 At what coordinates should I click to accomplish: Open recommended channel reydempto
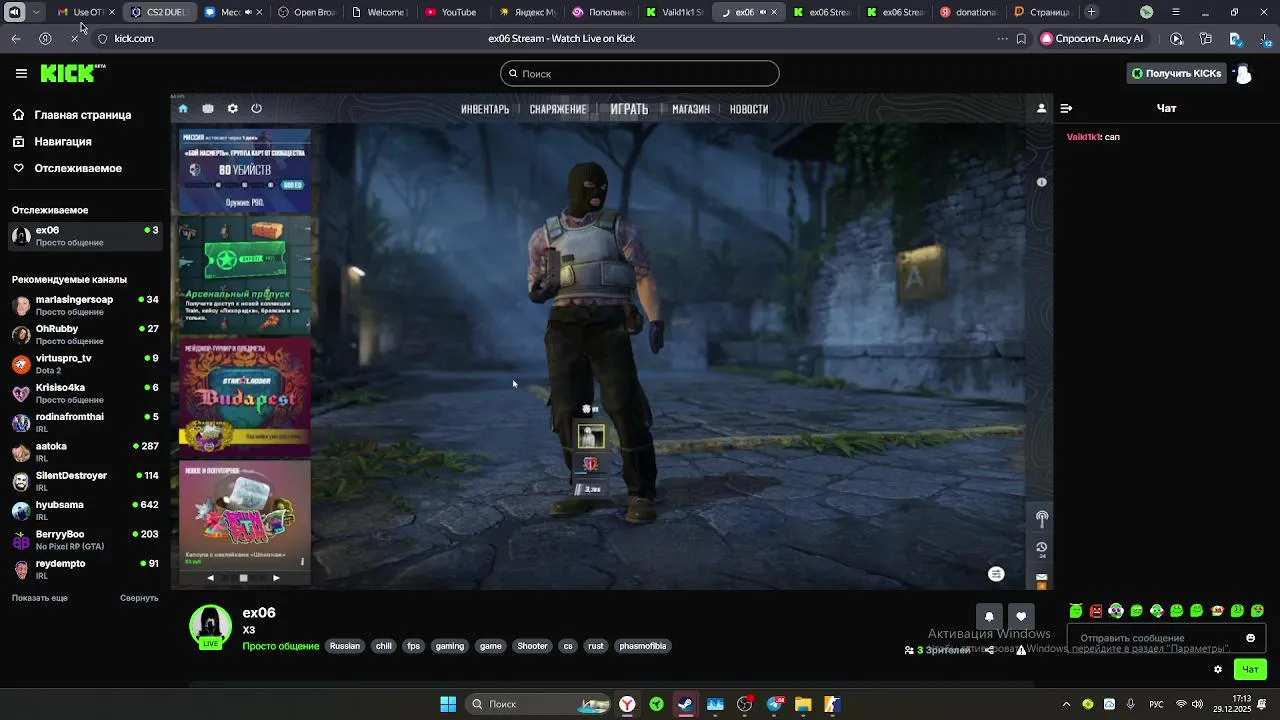(85, 569)
